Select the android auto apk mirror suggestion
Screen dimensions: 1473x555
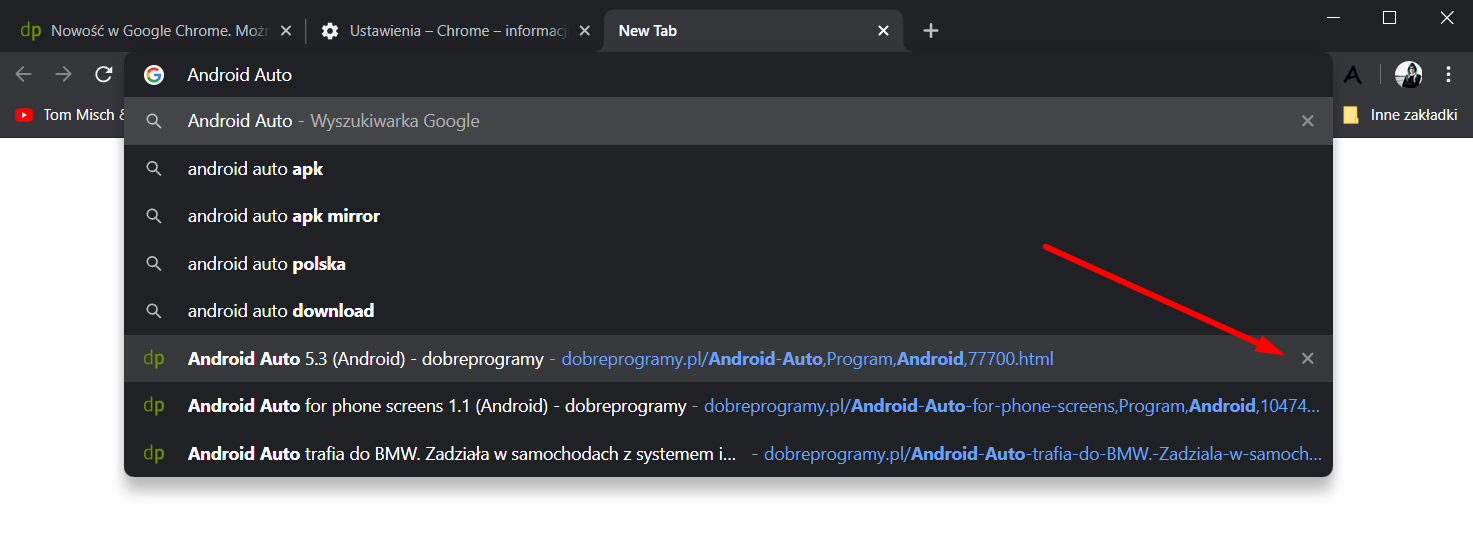[x=284, y=217]
